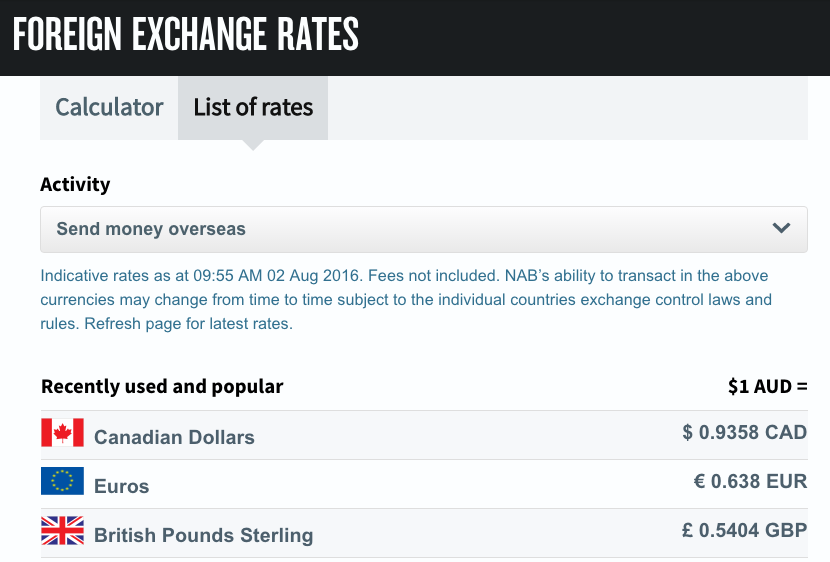Switch to the Calculator tab
Screen dimensions: 830x562
click(109, 107)
